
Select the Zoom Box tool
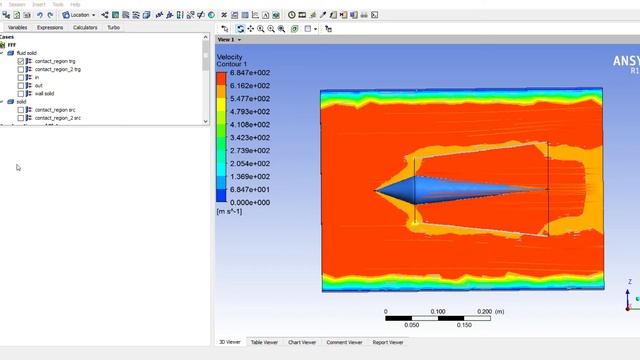271,29
